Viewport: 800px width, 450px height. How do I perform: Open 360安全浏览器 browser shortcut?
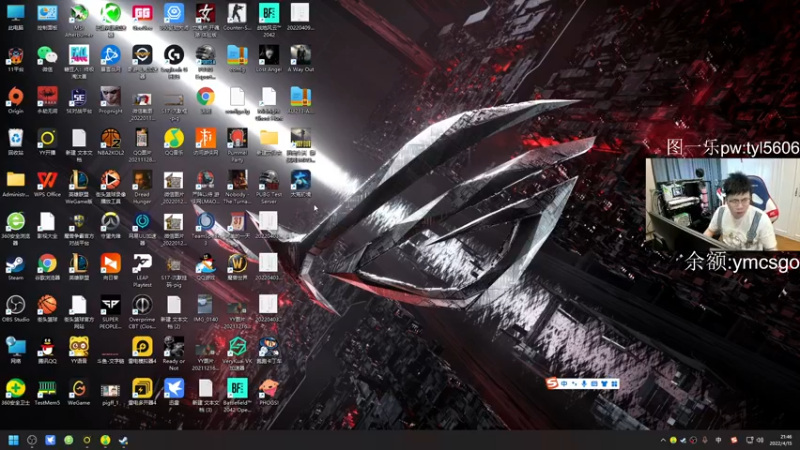coord(15,229)
